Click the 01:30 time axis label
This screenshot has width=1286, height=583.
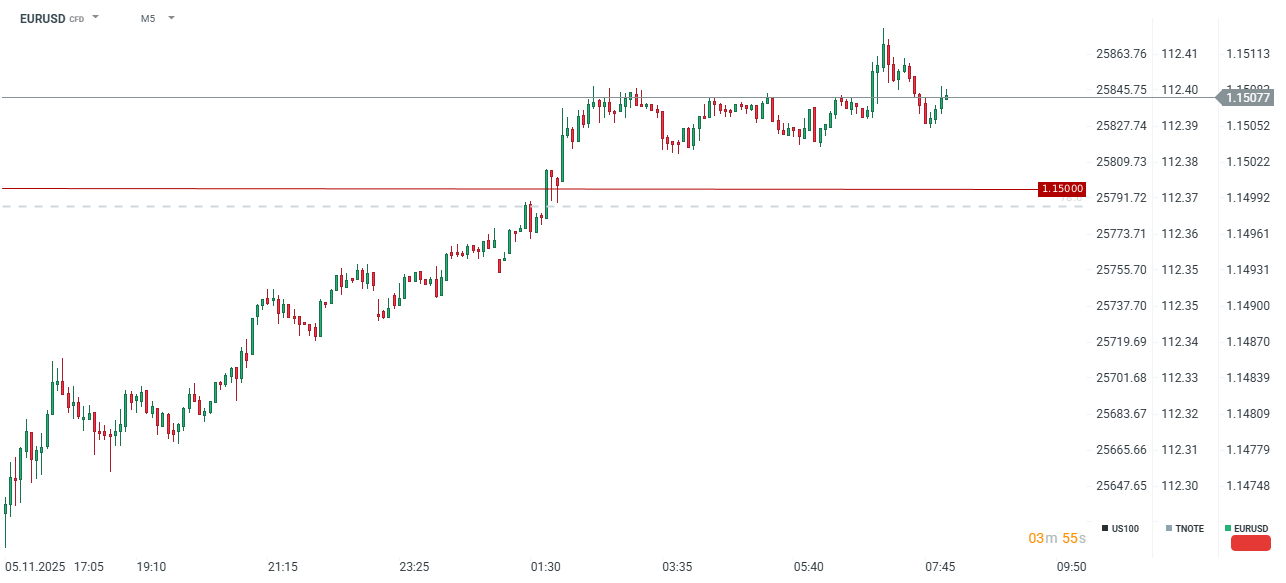click(545, 567)
